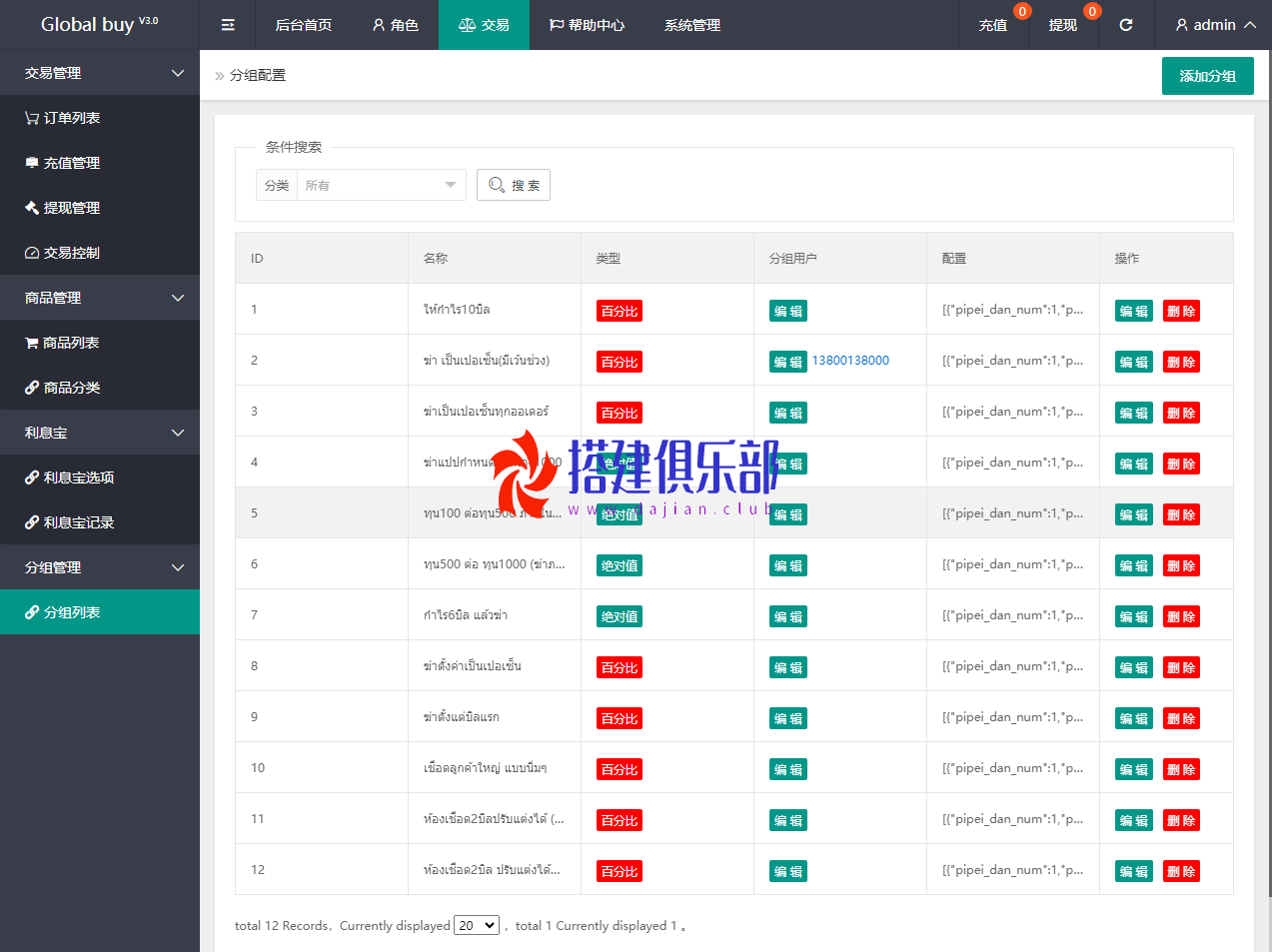Click 绝对值 type tag in row 7
This screenshot has height=952, width=1272.
point(620,616)
